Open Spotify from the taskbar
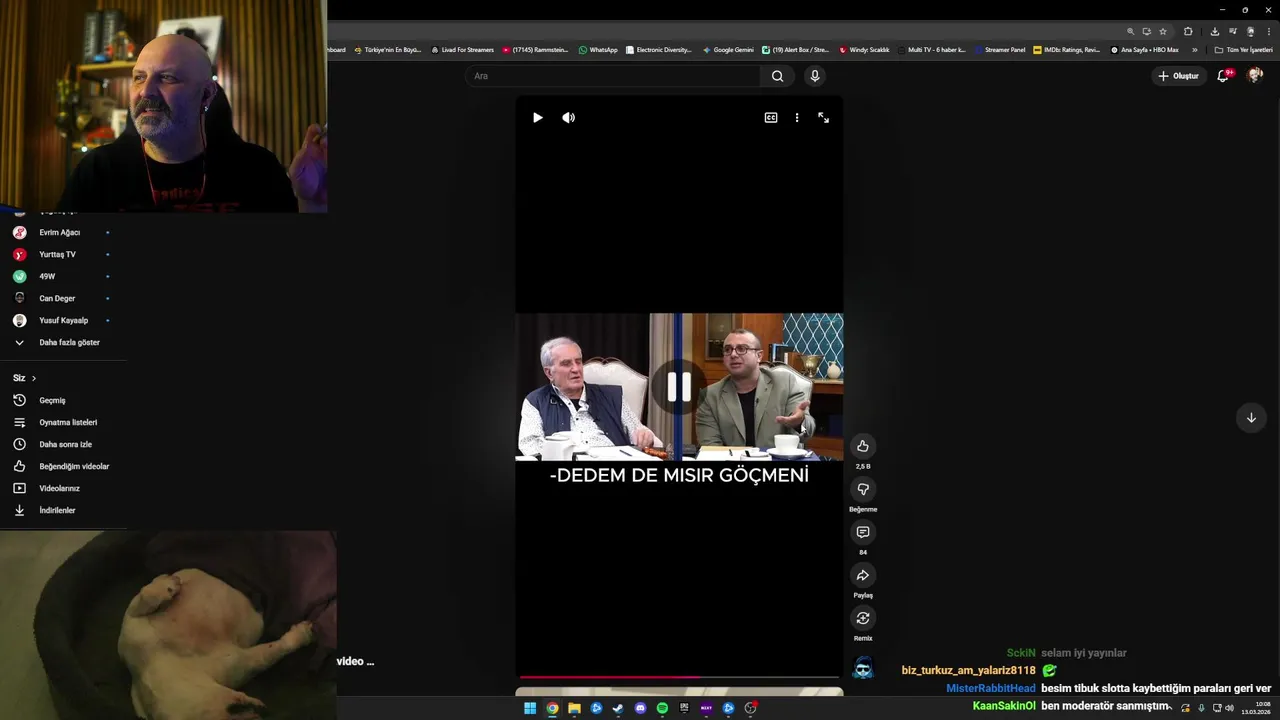The width and height of the screenshot is (1280, 720). (x=662, y=708)
